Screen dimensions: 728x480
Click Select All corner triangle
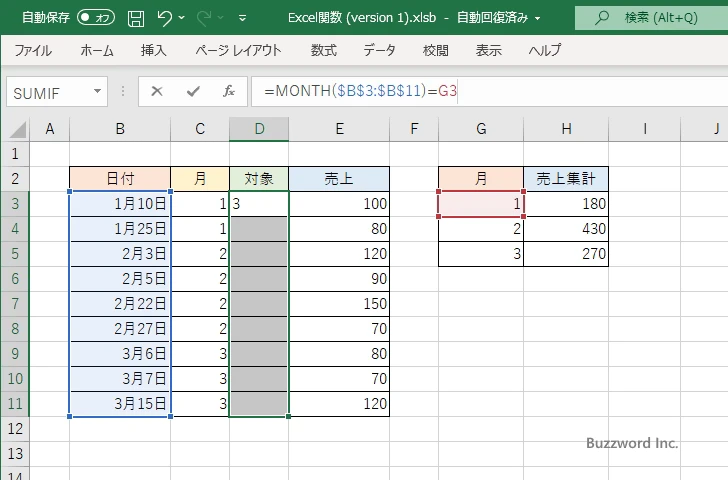pyautogui.click(x=15, y=128)
